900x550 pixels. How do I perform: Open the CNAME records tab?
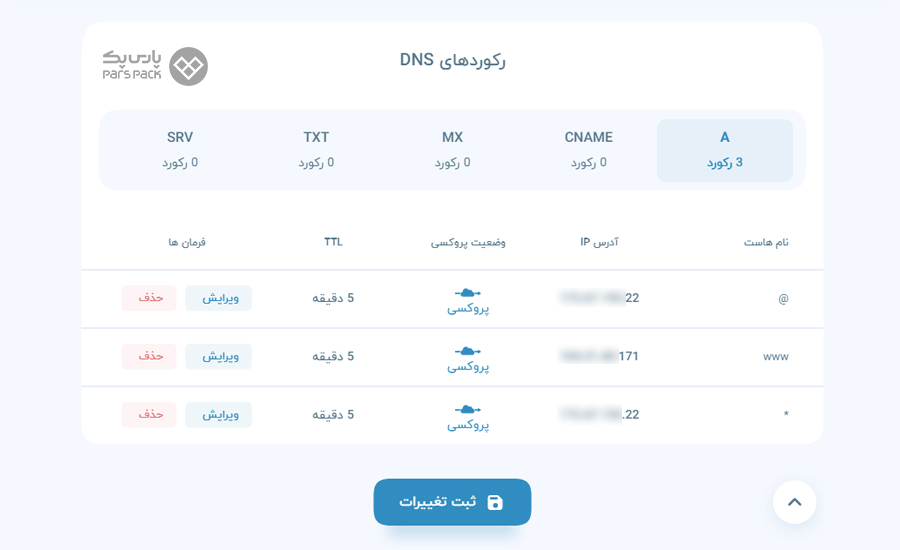click(x=588, y=150)
